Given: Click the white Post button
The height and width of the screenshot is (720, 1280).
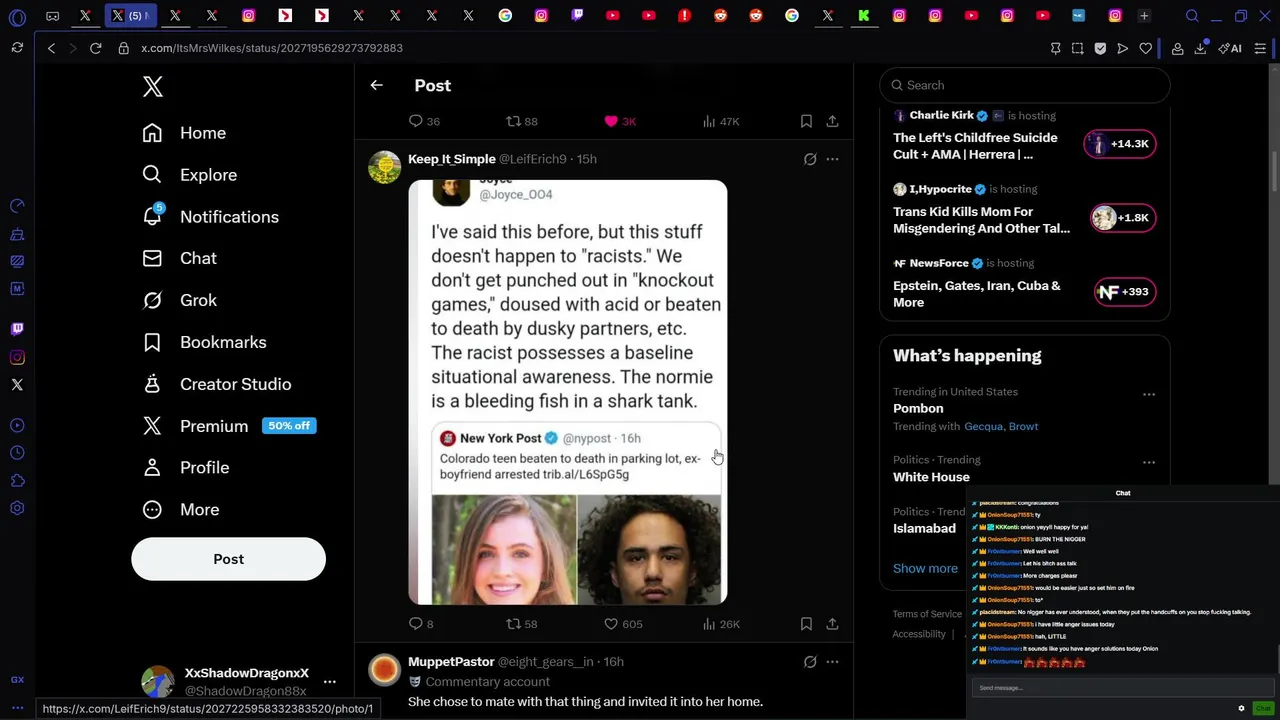Looking at the screenshot, I should coord(228,559).
